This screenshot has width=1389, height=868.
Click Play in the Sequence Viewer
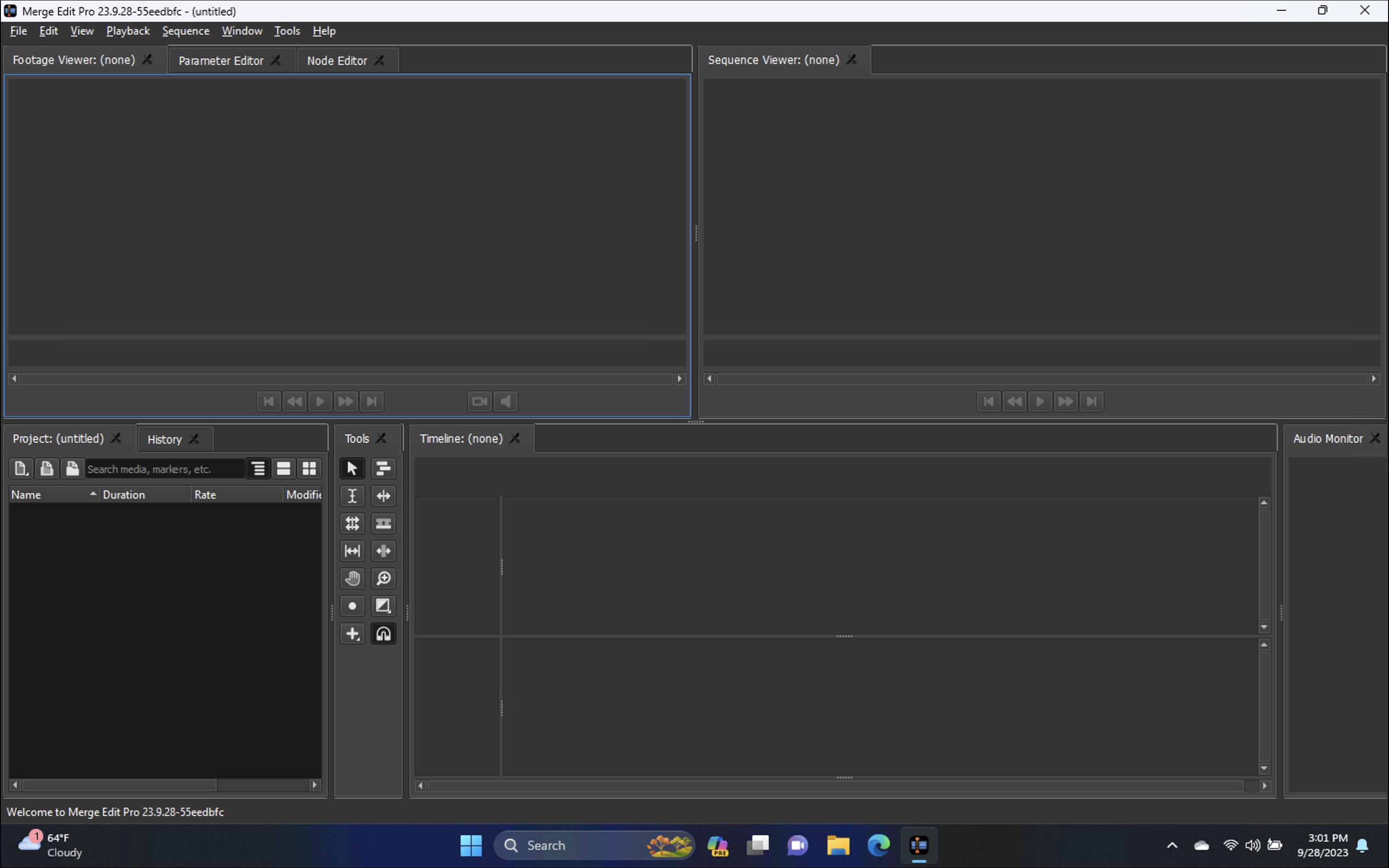[1039, 401]
